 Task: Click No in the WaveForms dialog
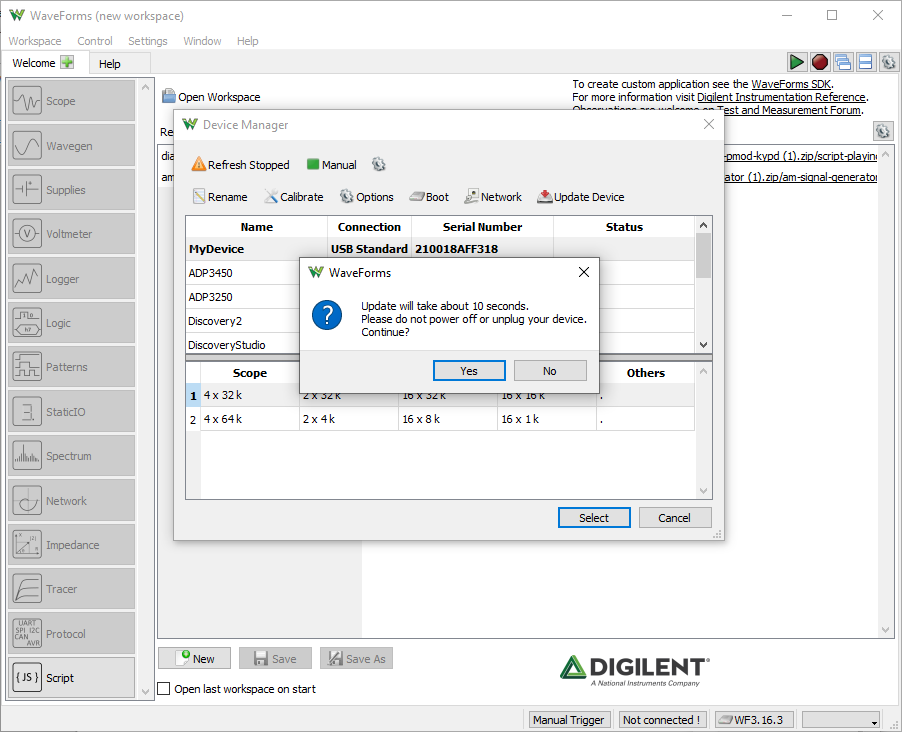pyautogui.click(x=550, y=371)
